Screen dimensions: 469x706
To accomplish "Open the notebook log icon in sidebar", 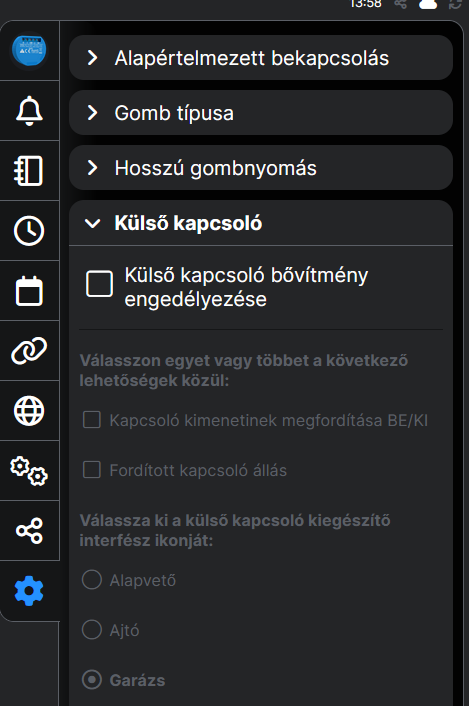I will coord(29,171).
